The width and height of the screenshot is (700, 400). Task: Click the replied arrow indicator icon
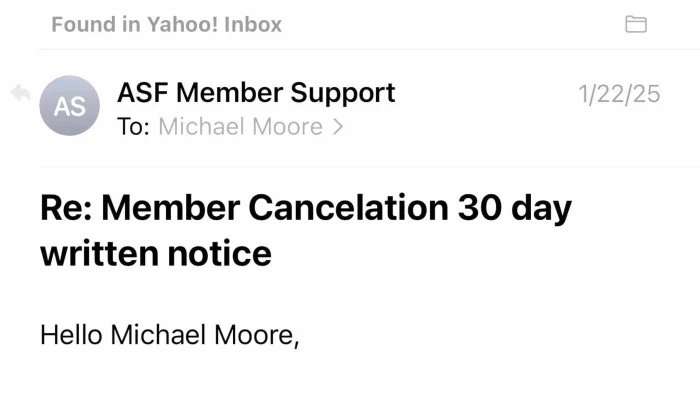21,93
